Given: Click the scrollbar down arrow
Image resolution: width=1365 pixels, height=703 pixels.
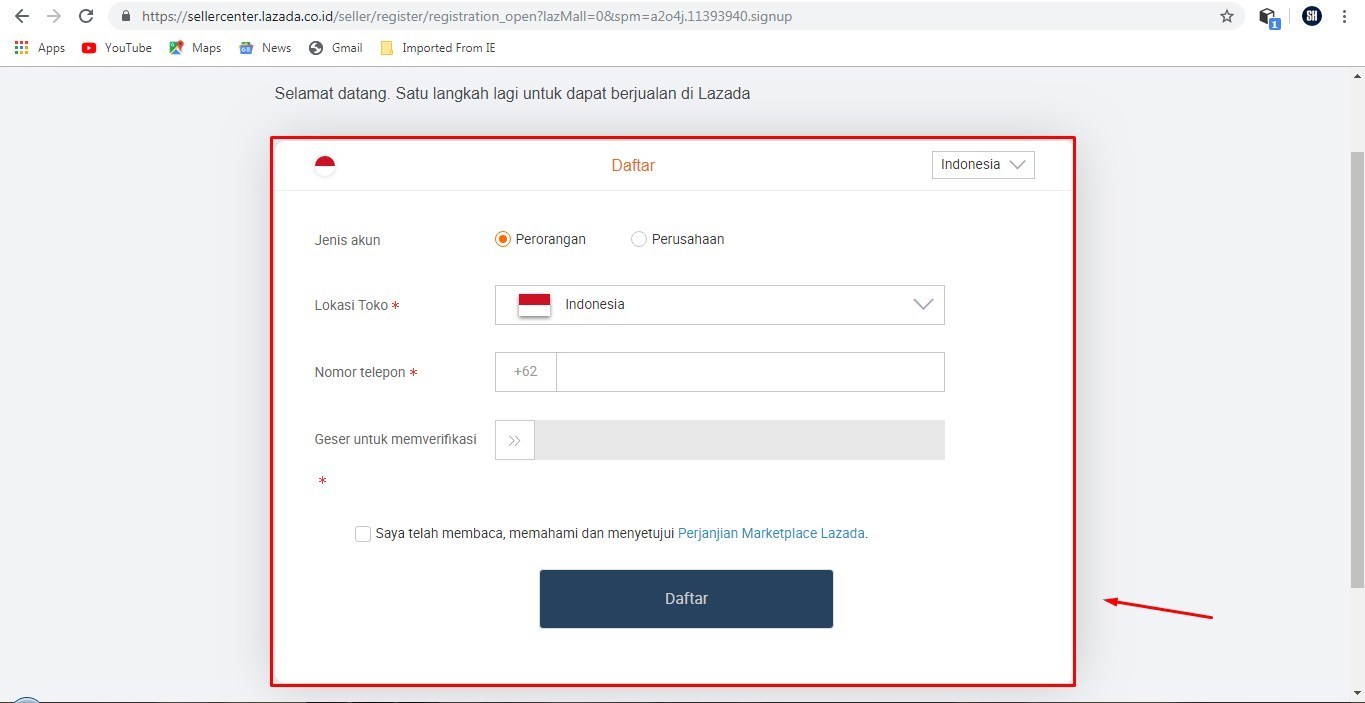Looking at the screenshot, I should 1357,693.
